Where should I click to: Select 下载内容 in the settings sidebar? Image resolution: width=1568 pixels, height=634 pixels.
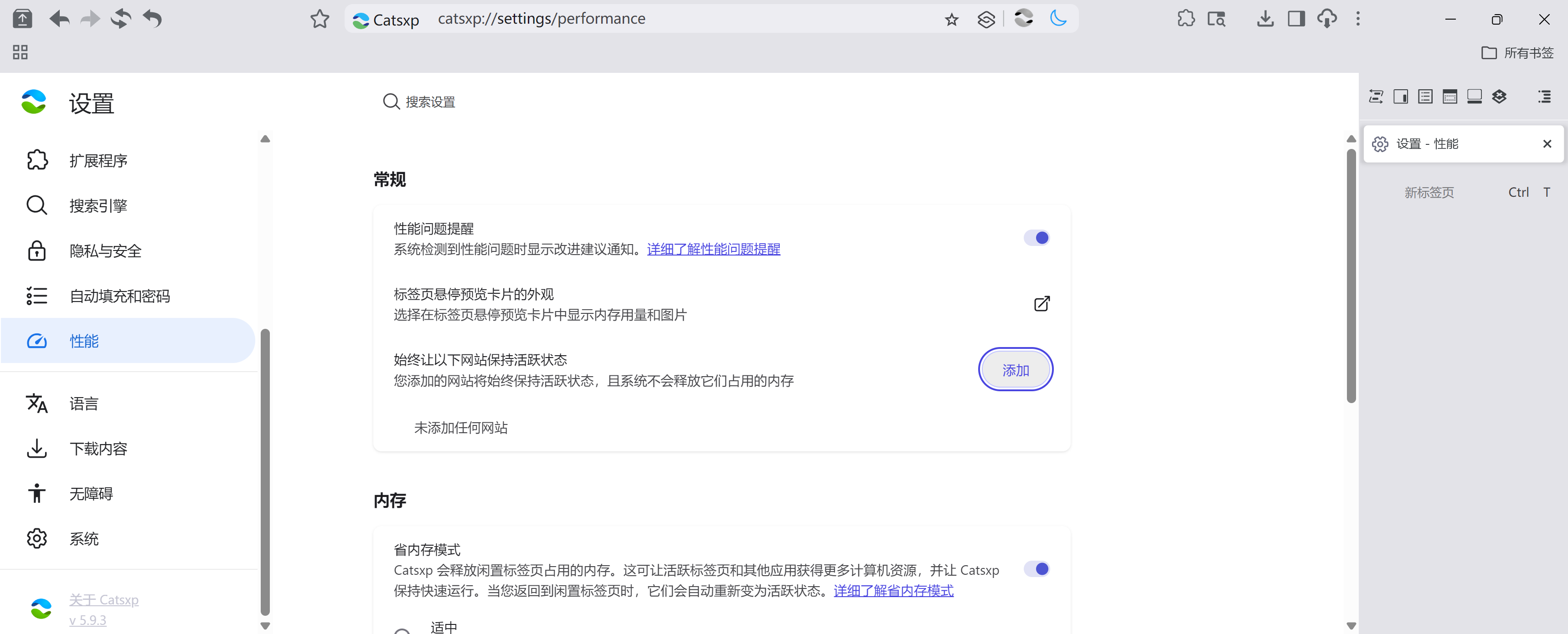(98, 449)
